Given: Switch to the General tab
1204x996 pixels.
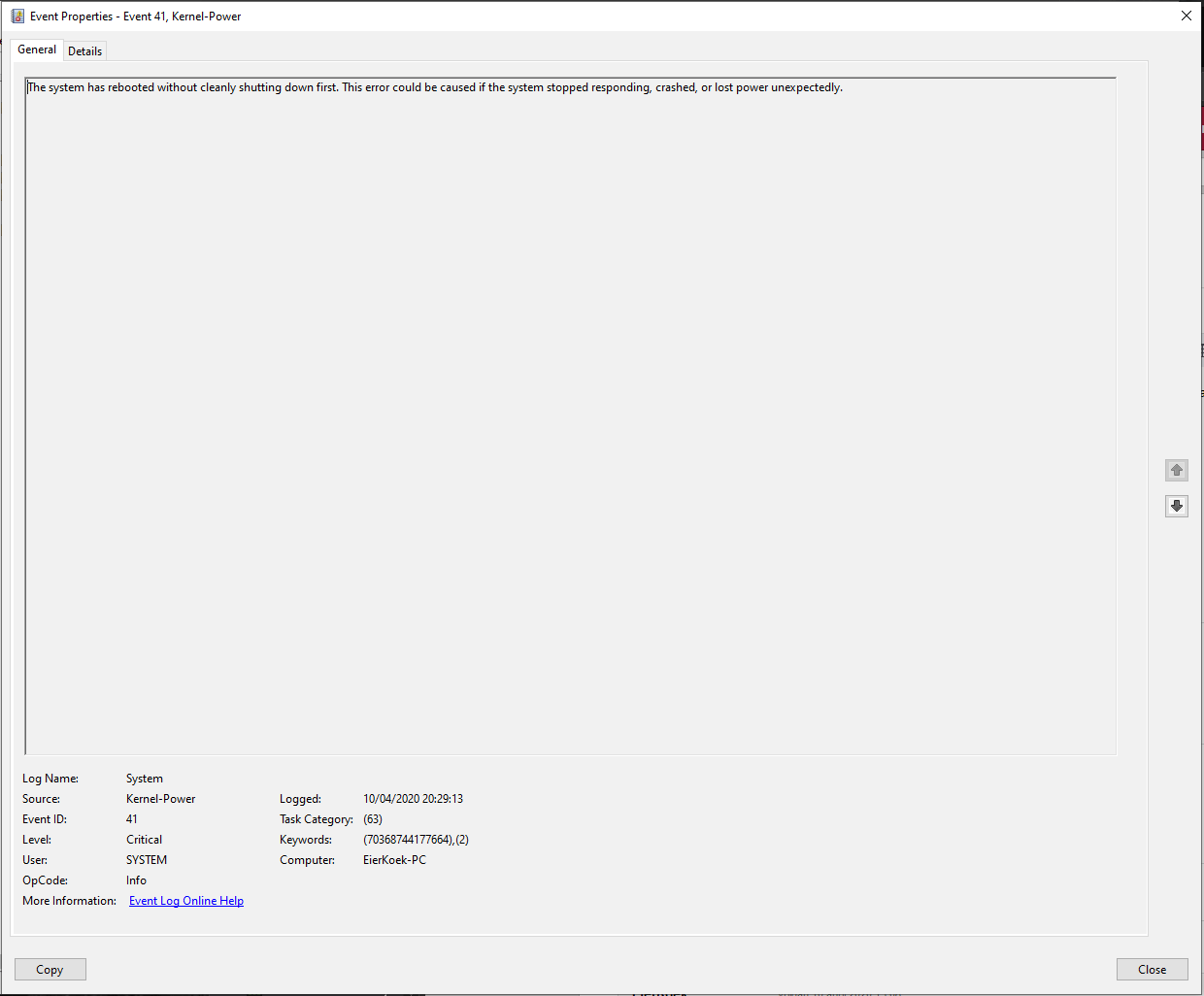Looking at the screenshot, I should coord(37,50).
